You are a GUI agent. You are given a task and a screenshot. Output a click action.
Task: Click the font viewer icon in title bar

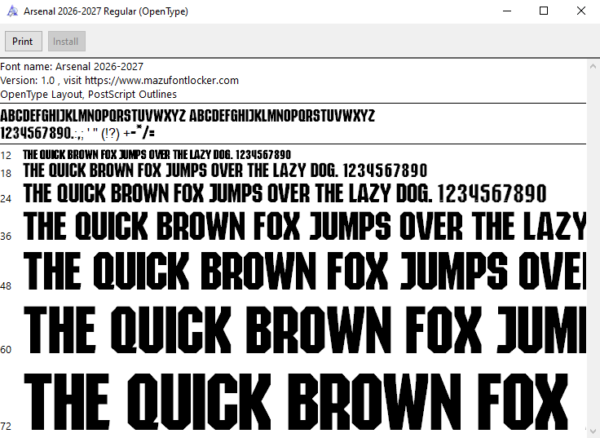click(13, 11)
